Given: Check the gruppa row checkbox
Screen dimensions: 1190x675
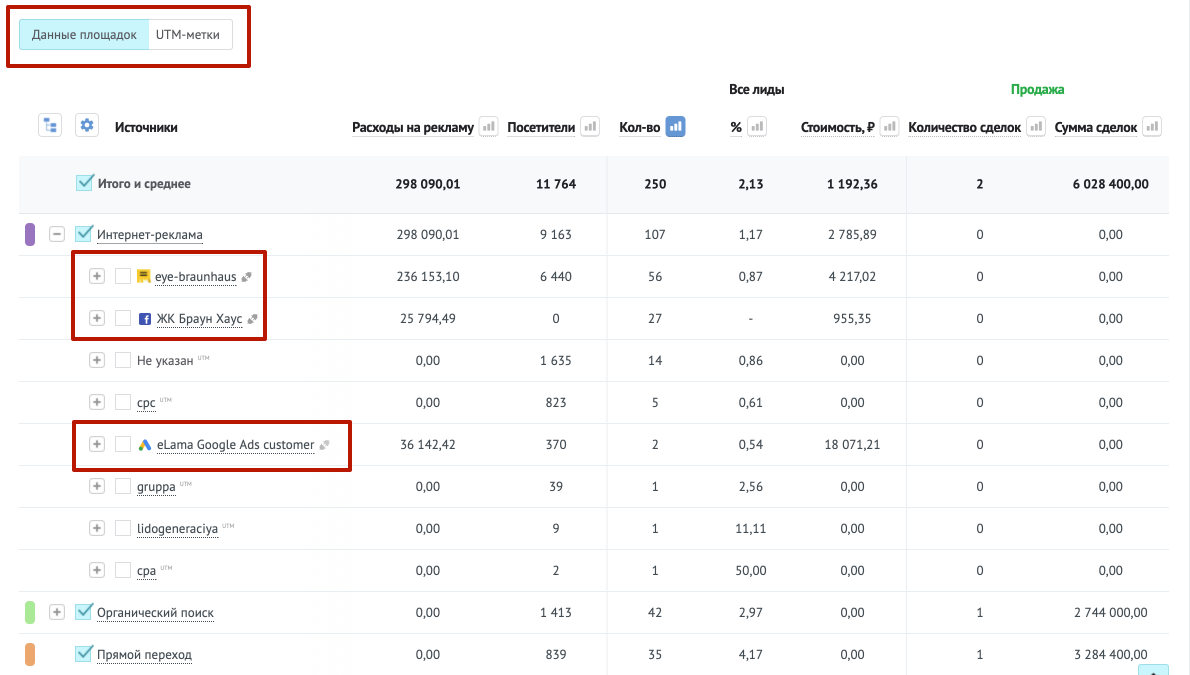Looking at the screenshot, I should [x=122, y=486].
